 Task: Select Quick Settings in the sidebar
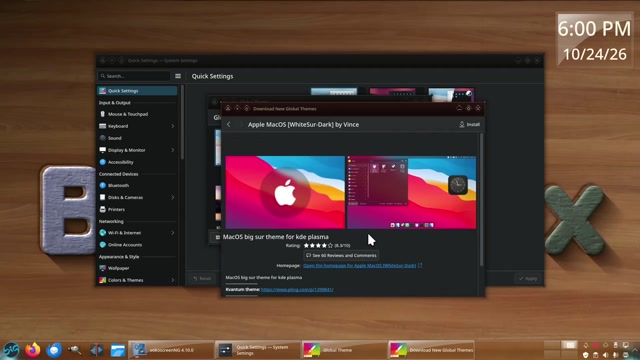[137, 91]
